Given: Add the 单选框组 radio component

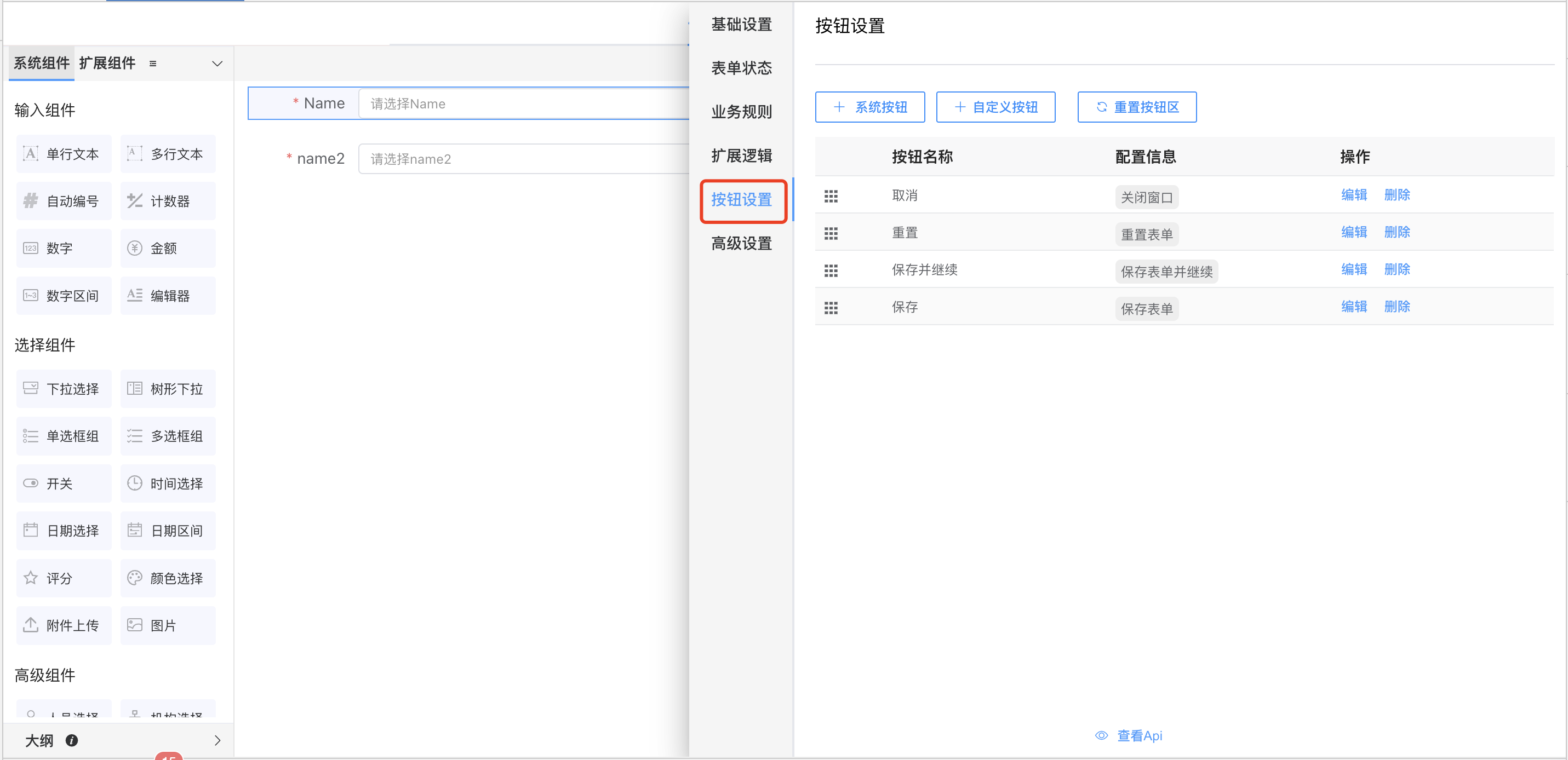Looking at the screenshot, I should pyautogui.click(x=64, y=436).
